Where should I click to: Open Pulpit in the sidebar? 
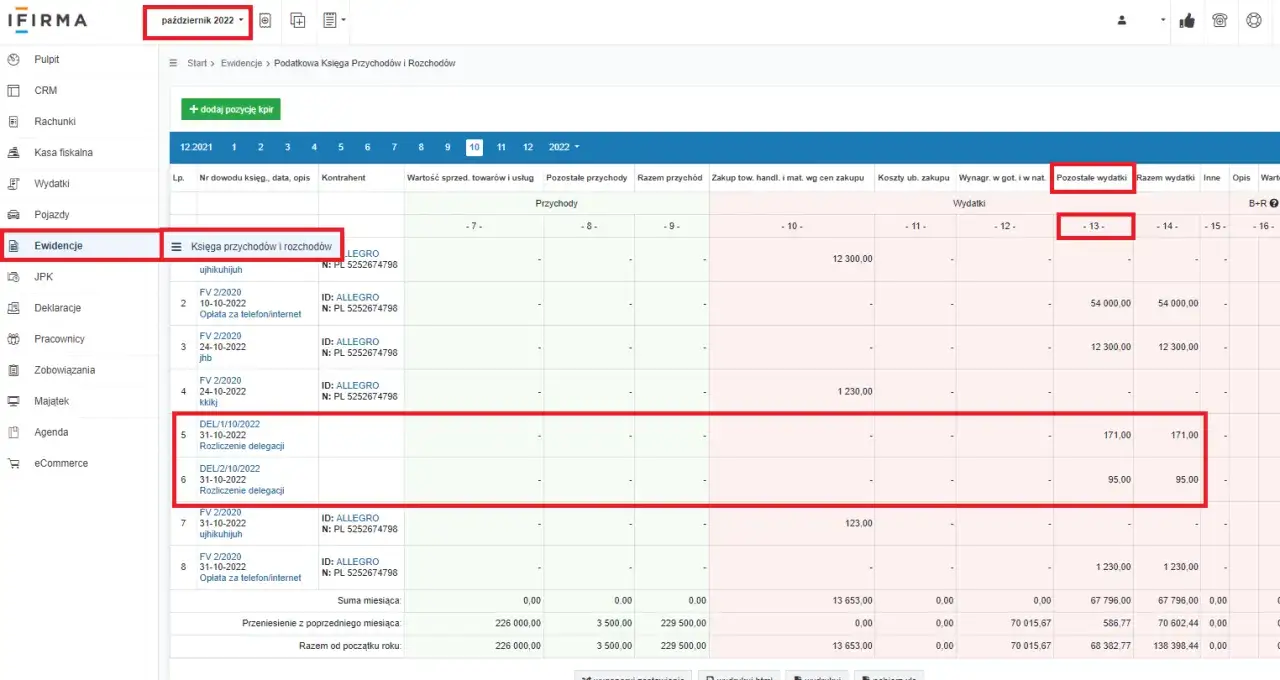coord(46,60)
